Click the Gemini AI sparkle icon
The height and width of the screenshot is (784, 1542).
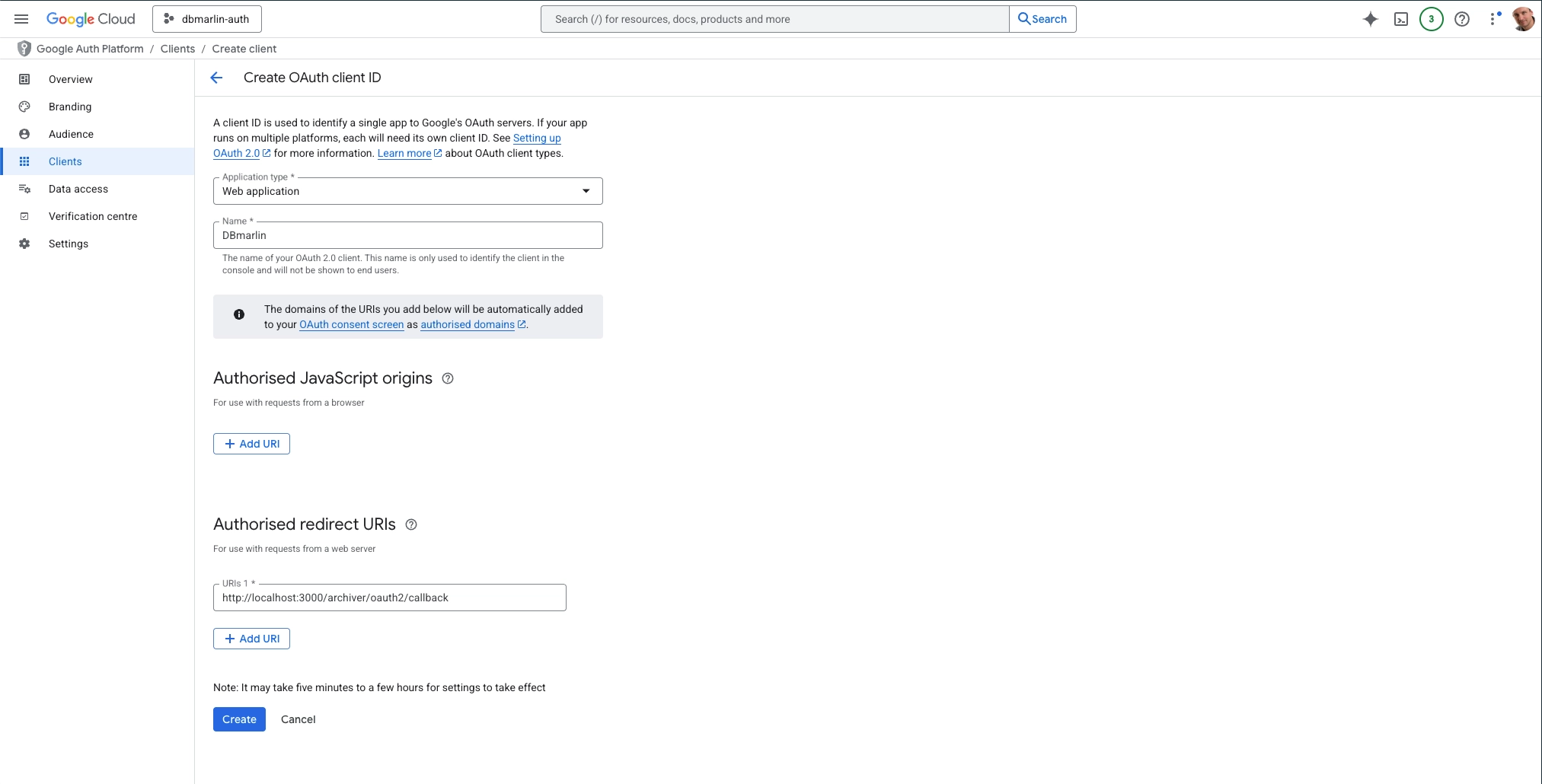1370,19
